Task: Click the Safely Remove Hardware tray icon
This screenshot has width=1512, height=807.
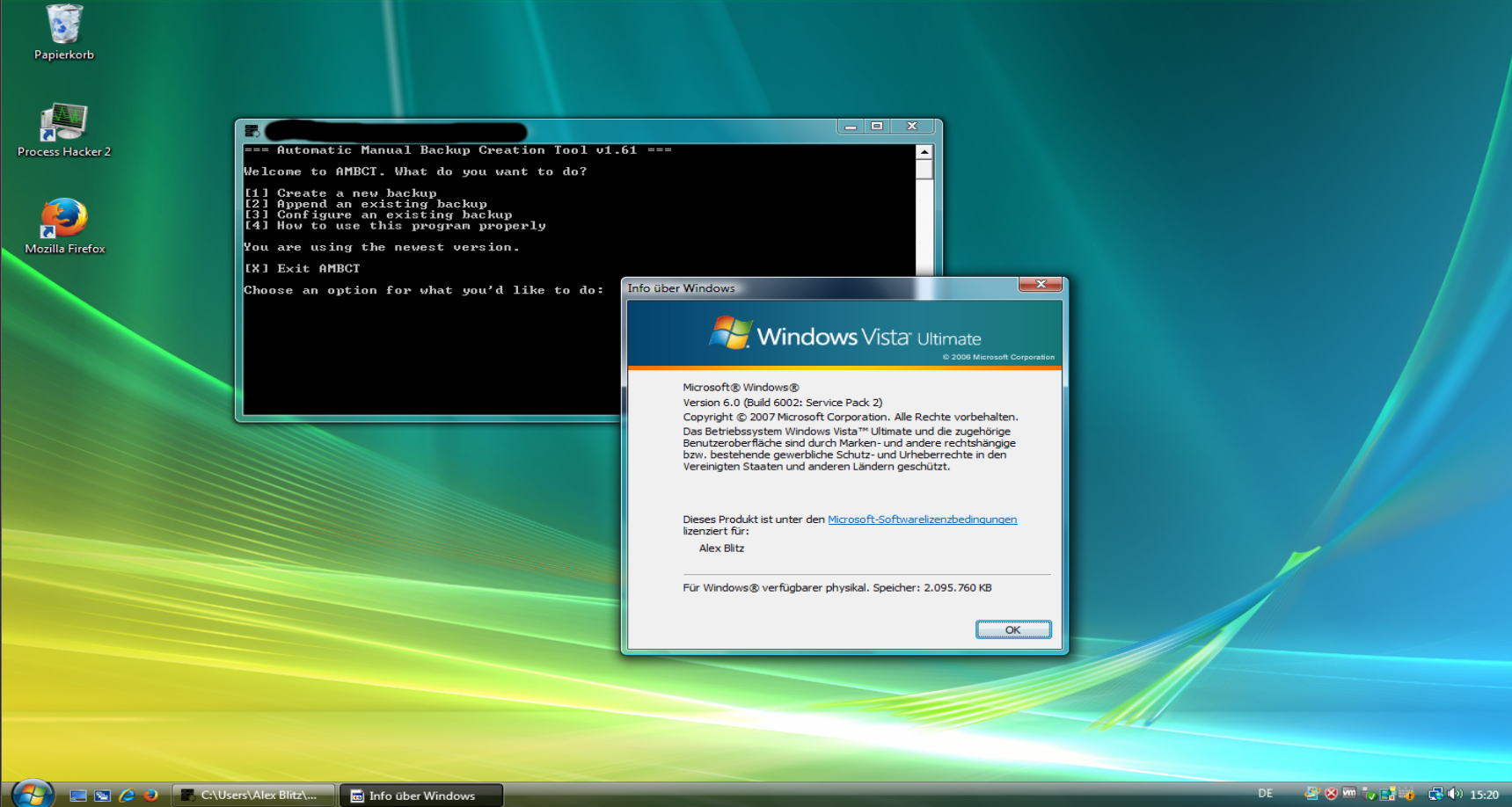Action: pos(1369,794)
